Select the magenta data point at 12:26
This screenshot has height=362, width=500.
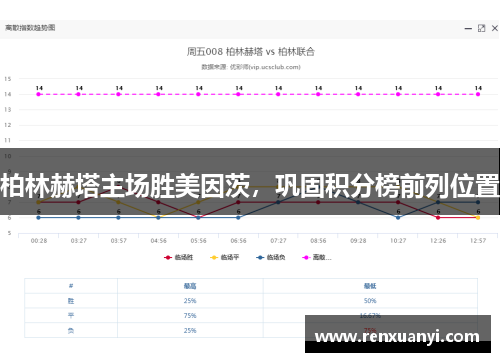(438, 94)
